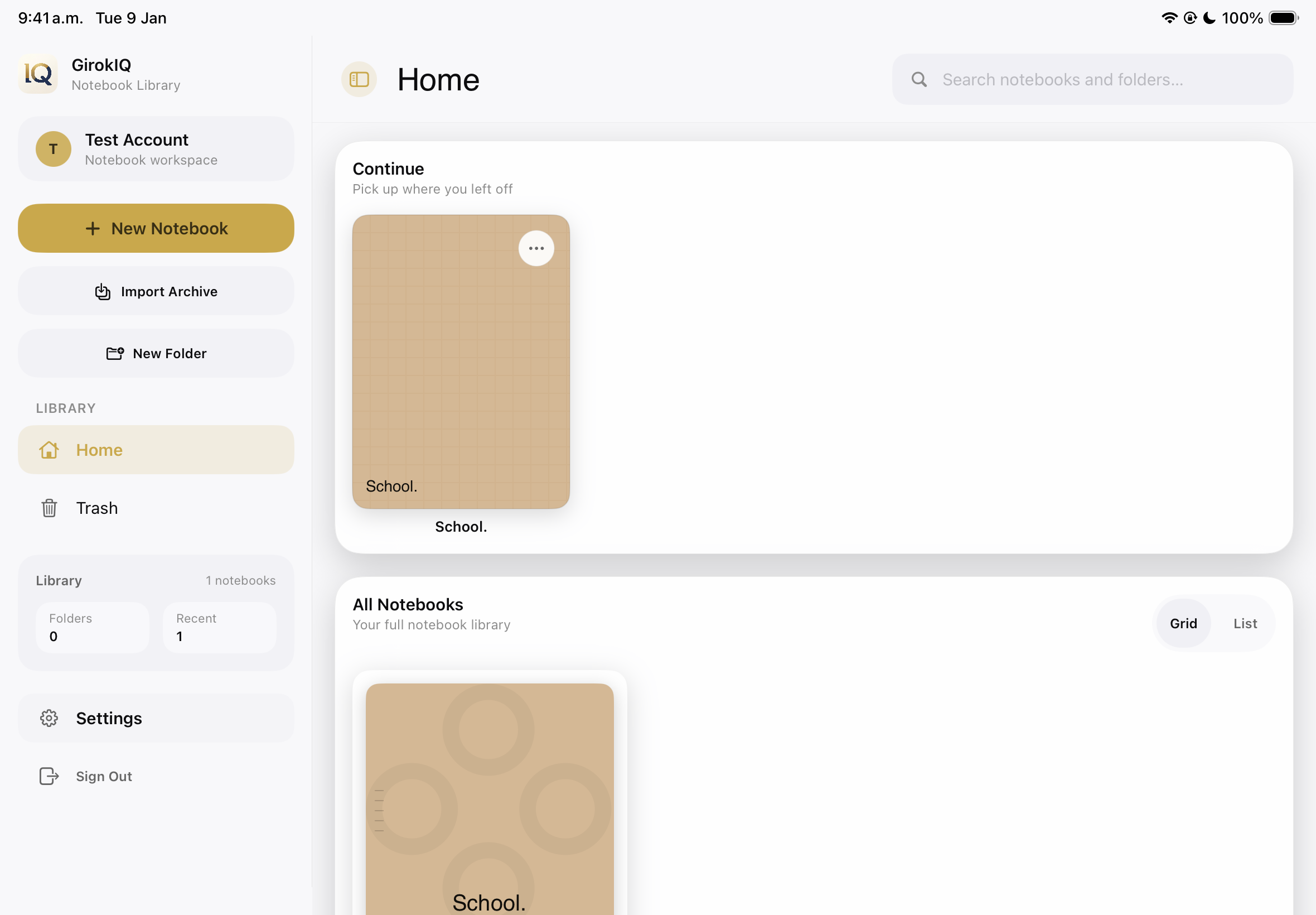
Task: Open the Test Account avatar
Action: click(54, 149)
